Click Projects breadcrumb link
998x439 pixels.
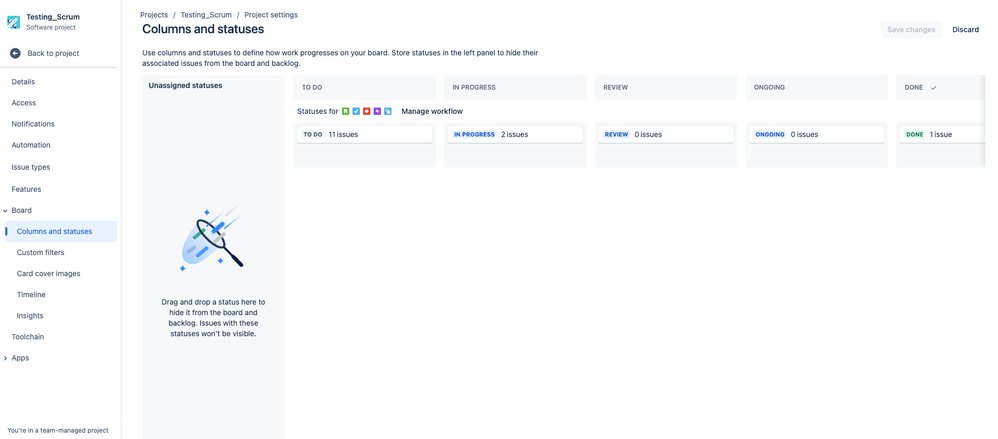(154, 15)
